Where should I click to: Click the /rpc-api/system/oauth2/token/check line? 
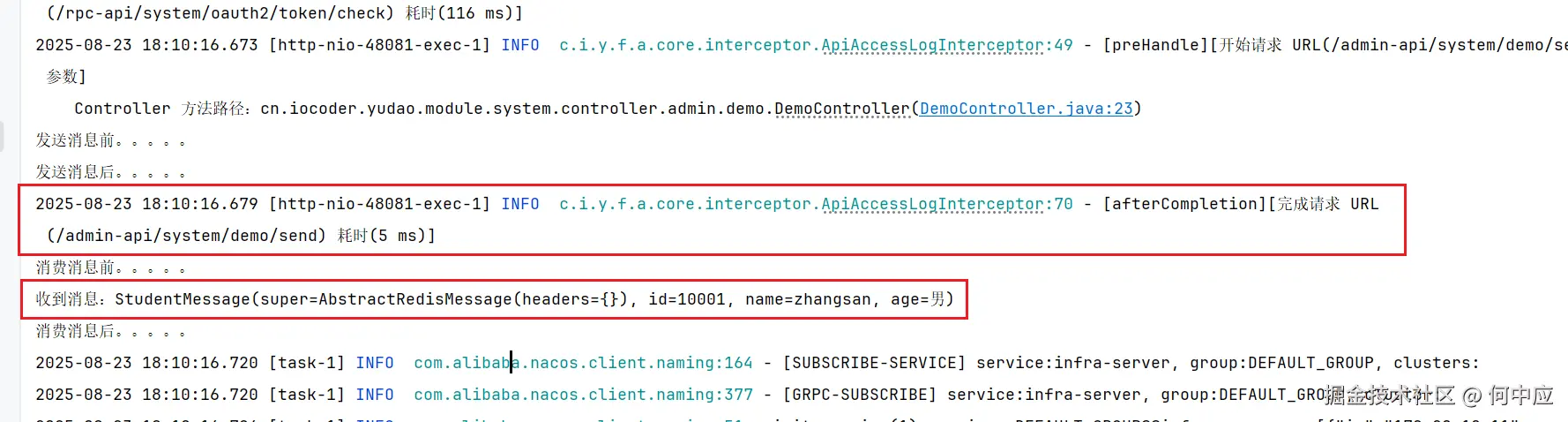pos(284,13)
